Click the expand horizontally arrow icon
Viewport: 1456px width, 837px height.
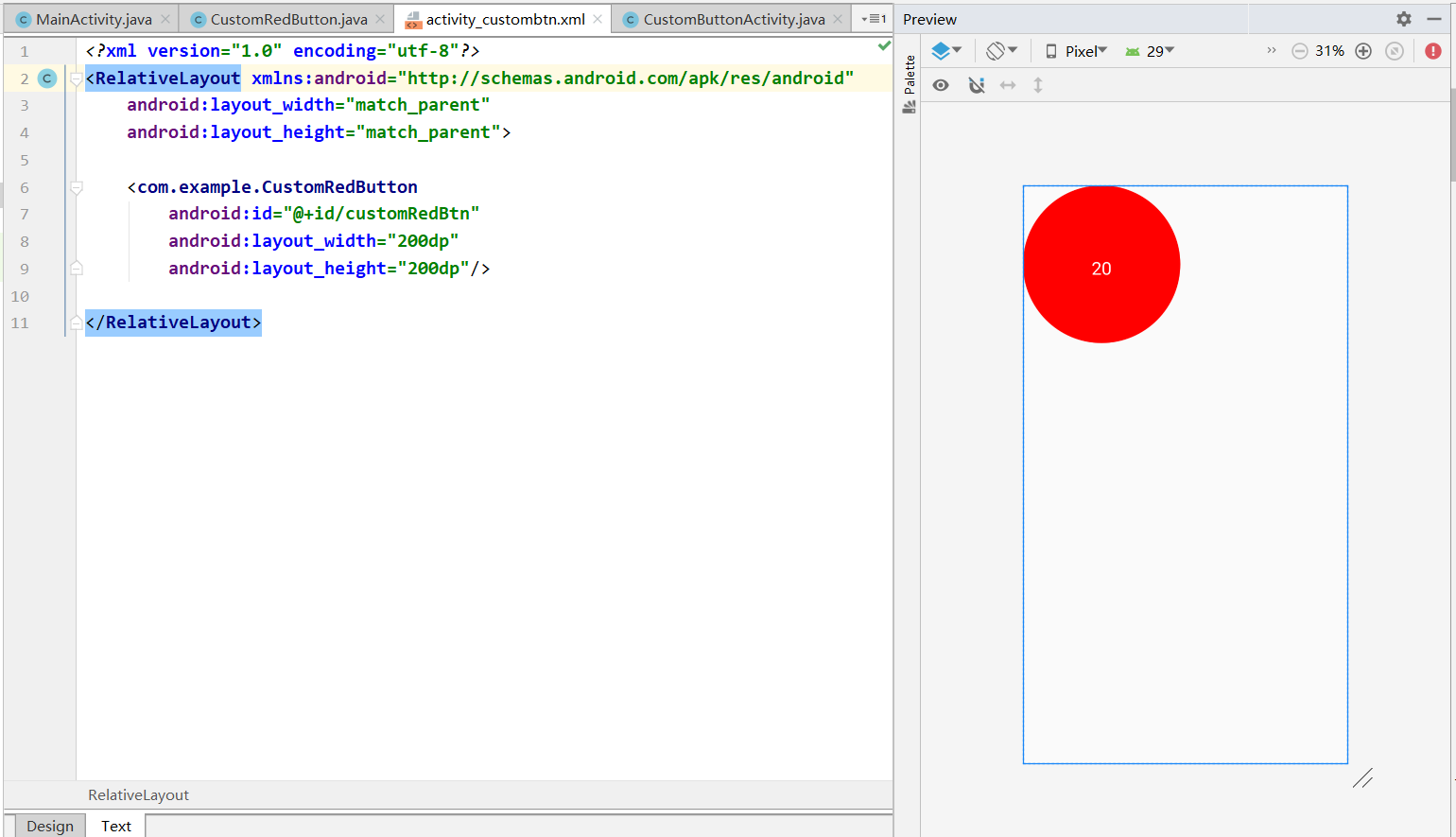tap(1008, 85)
